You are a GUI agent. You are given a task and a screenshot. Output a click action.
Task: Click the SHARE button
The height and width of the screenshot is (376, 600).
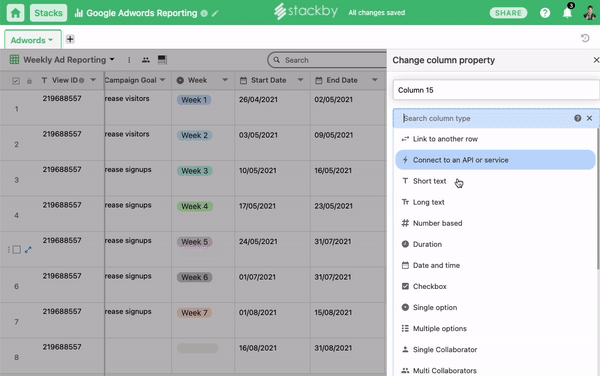pos(508,13)
